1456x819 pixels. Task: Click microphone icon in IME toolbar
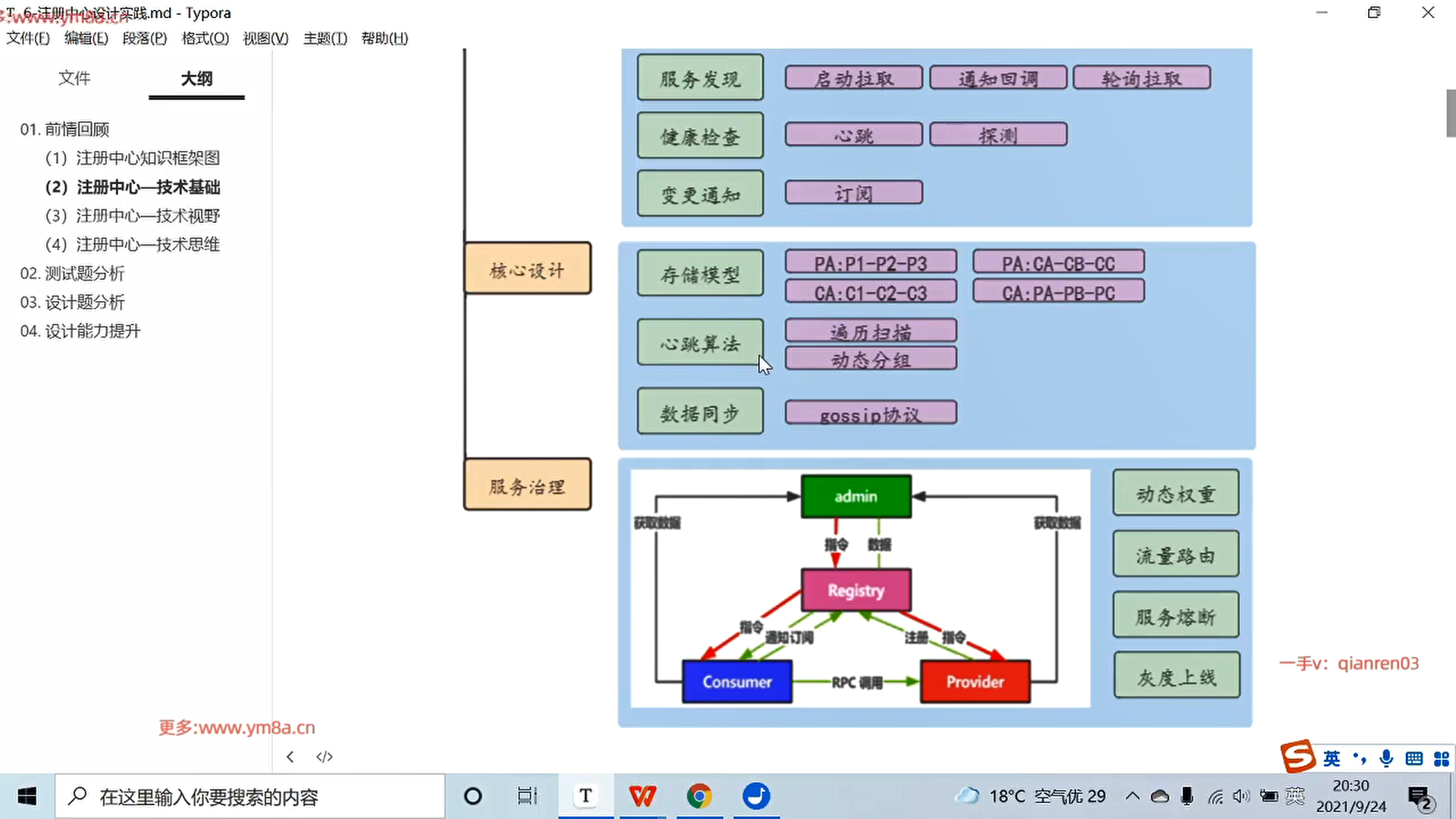(x=1386, y=758)
